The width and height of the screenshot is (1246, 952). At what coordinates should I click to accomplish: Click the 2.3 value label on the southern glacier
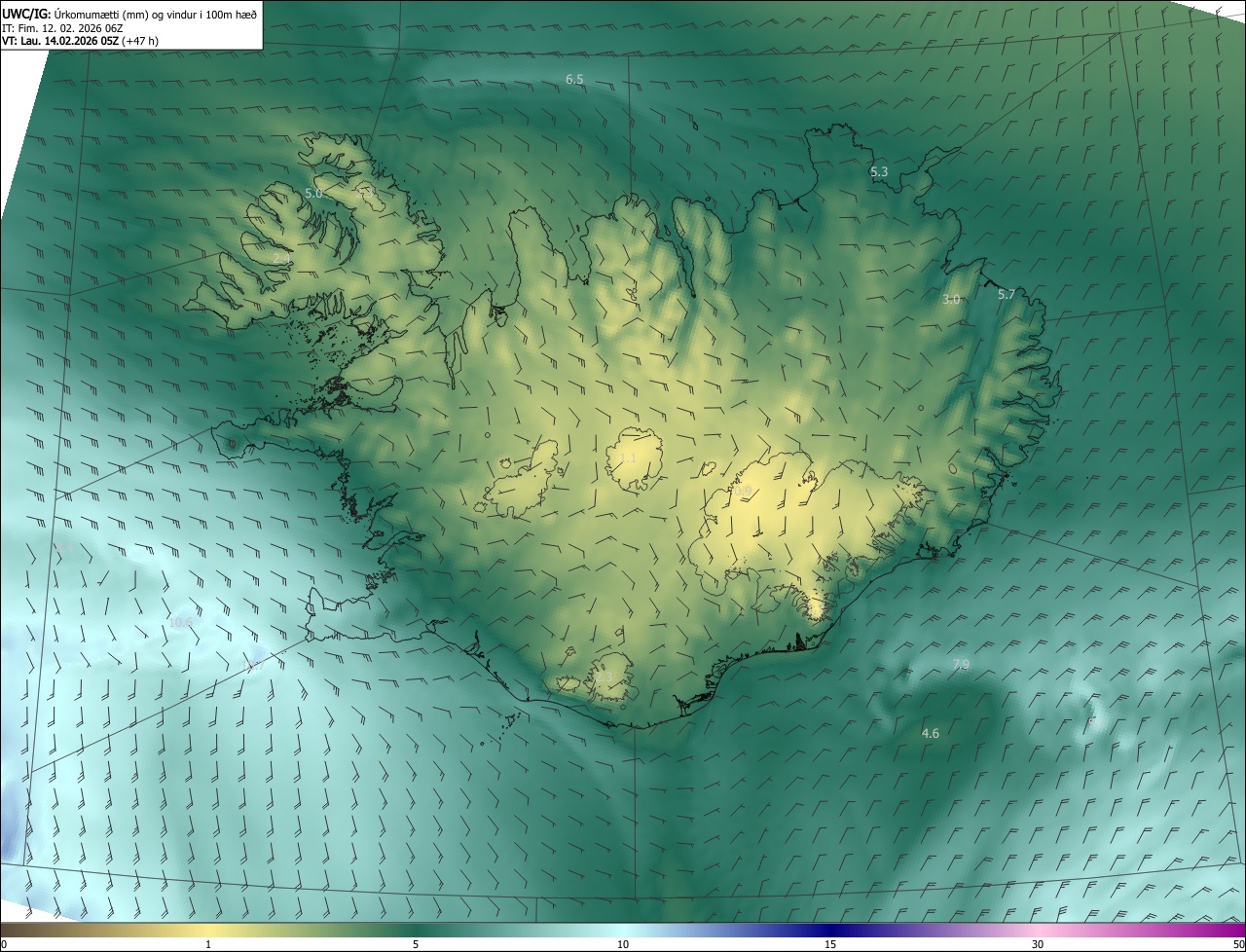coord(605,677)
